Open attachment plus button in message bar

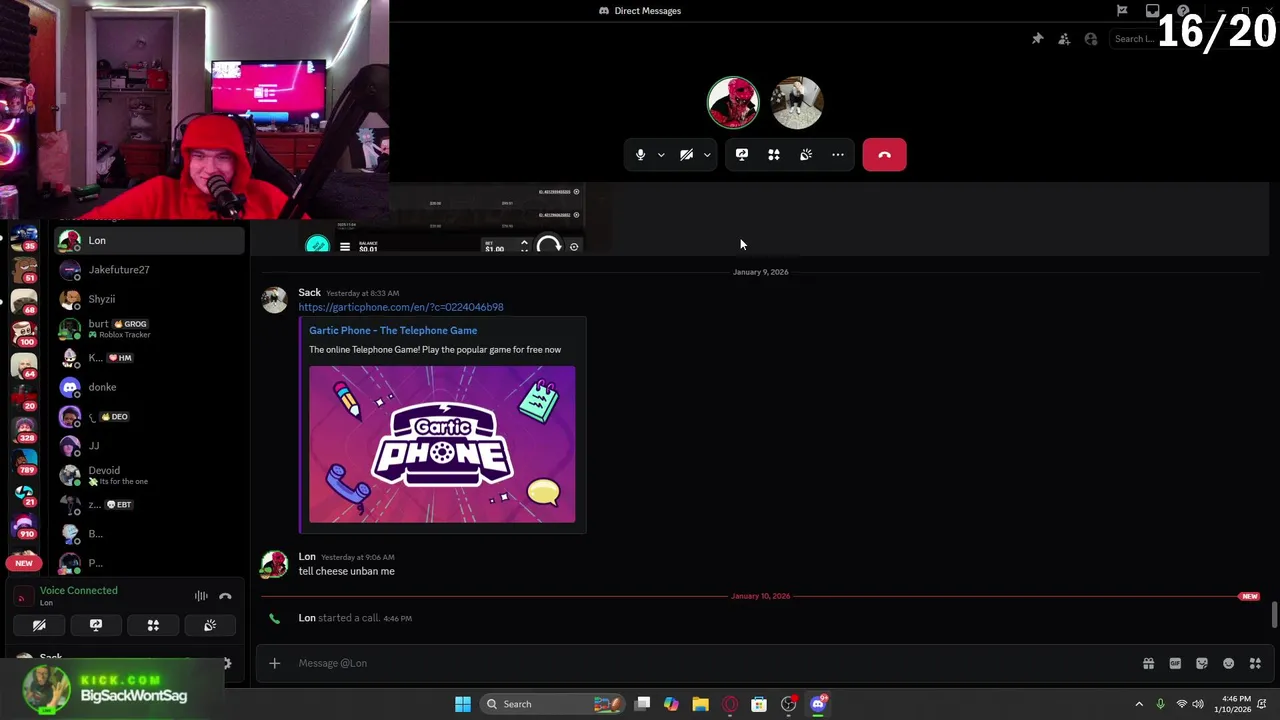pos(274,663)
